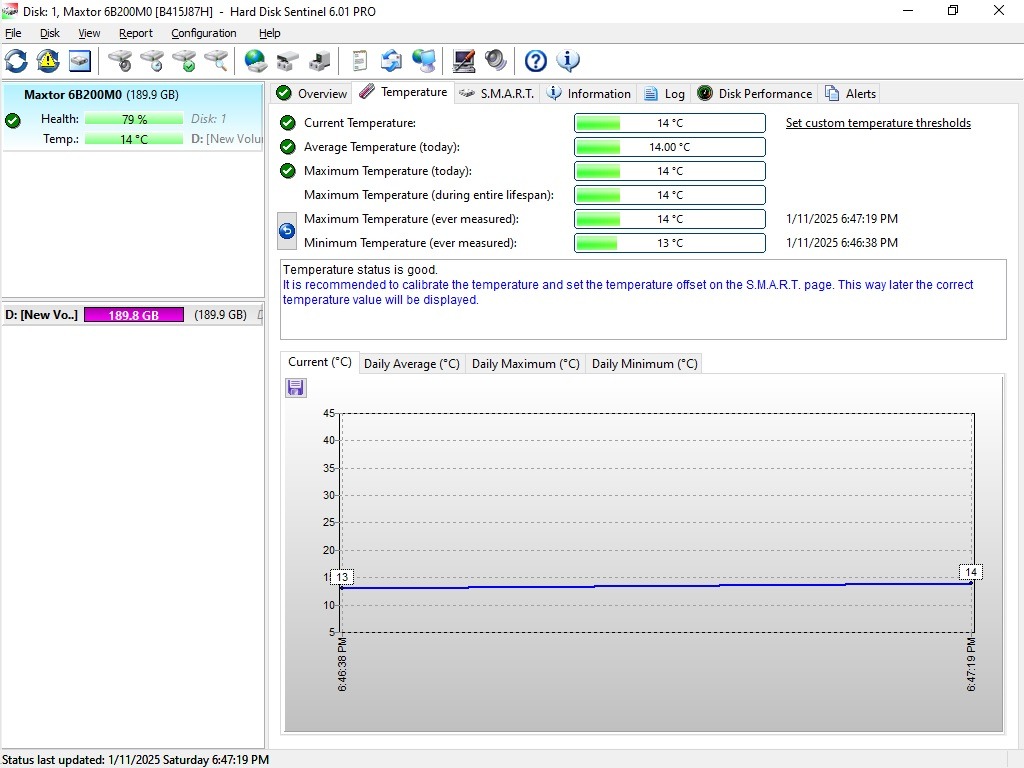
Task: Click the globe toolbar icon
Action: (256, 61)
